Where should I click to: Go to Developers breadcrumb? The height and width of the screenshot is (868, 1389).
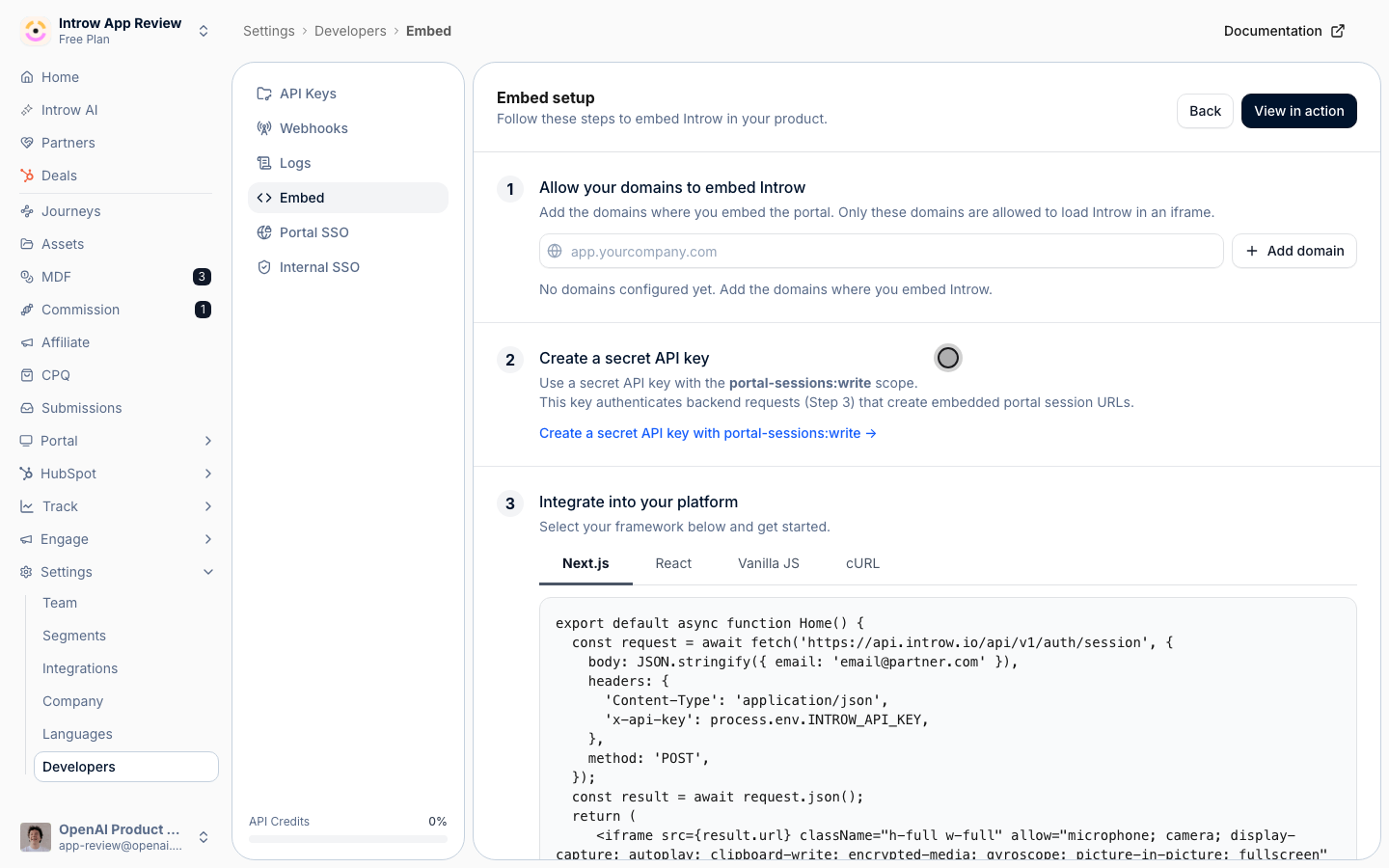[x=350, y=31]
